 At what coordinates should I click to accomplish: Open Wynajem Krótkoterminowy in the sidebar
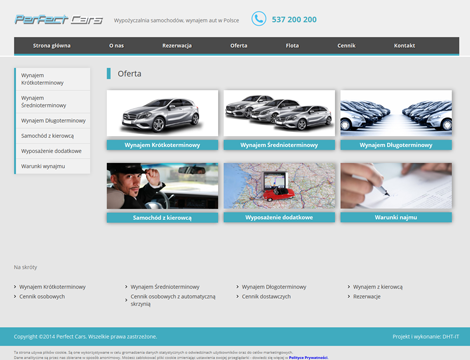tap(53, 79)
